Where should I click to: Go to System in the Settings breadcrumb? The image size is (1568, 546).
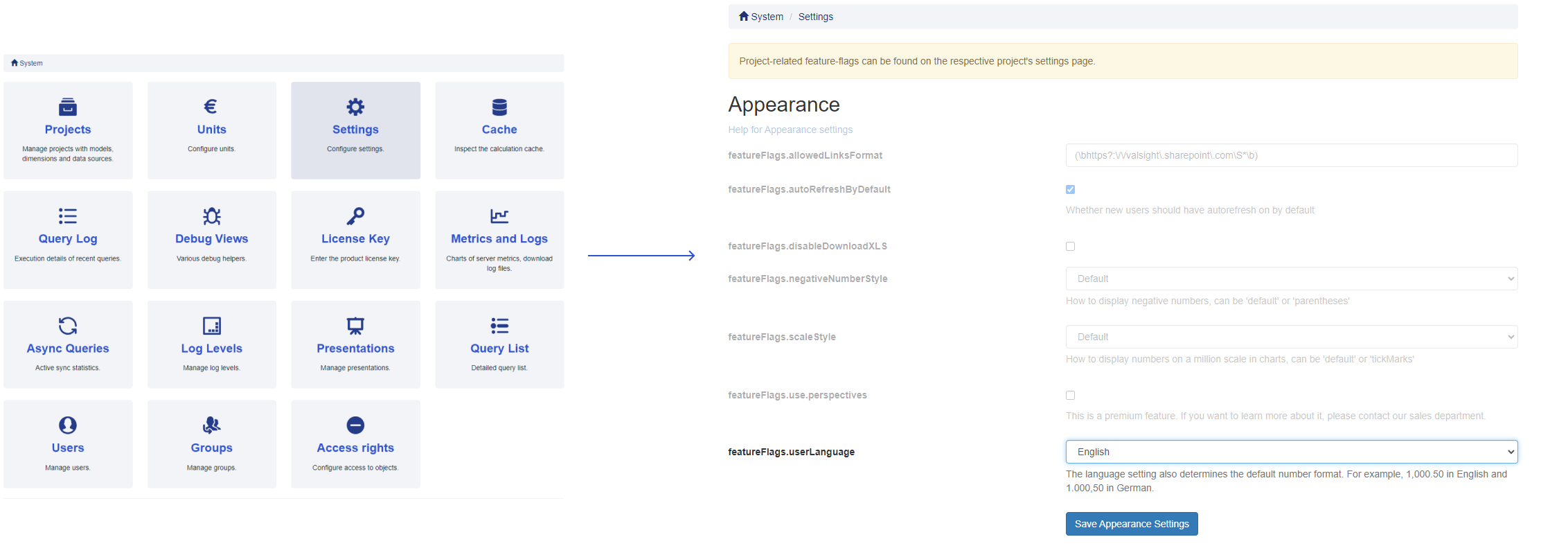pos(761,17)
